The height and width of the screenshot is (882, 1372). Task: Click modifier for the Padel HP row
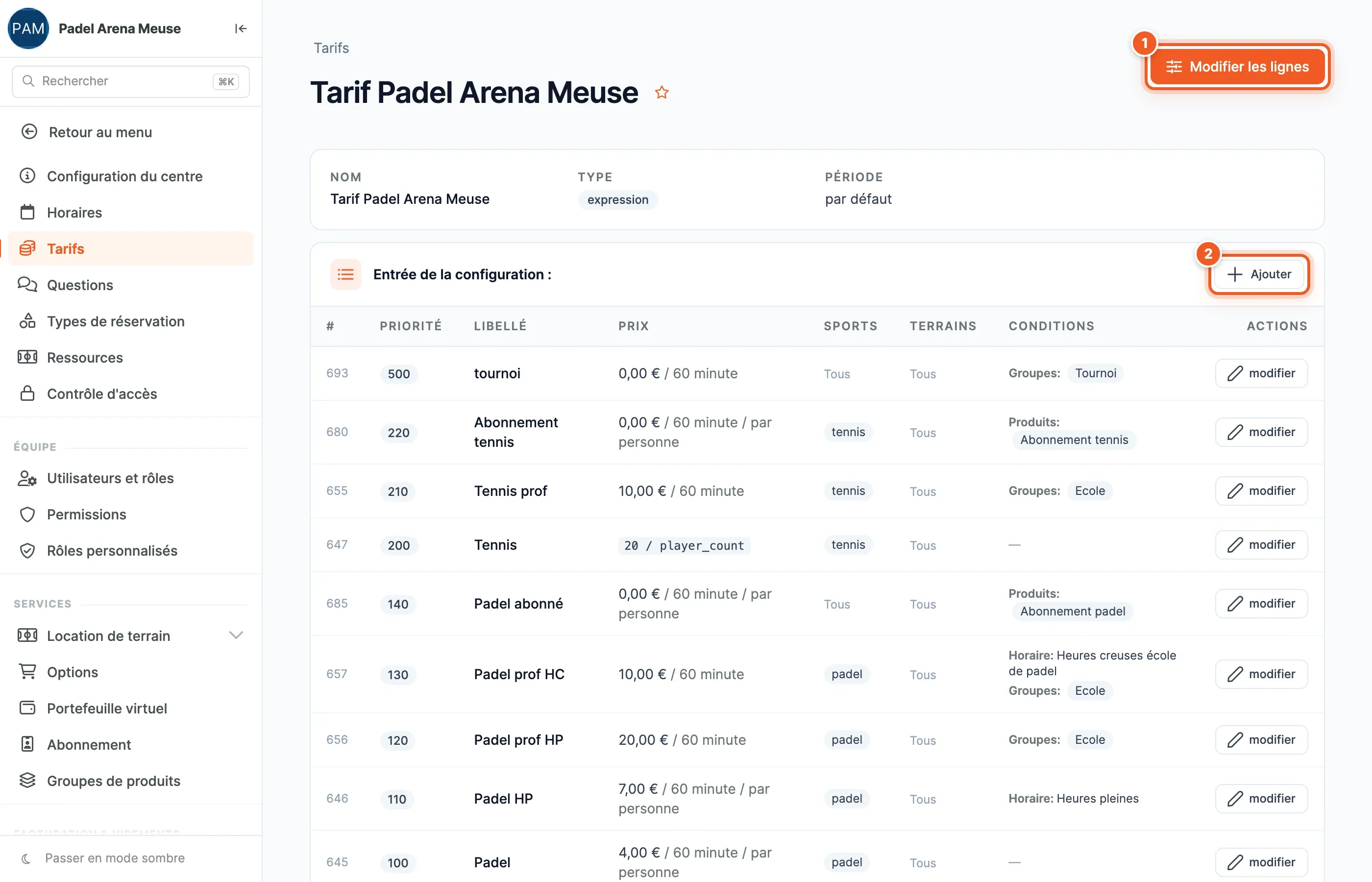[1261, 798]
